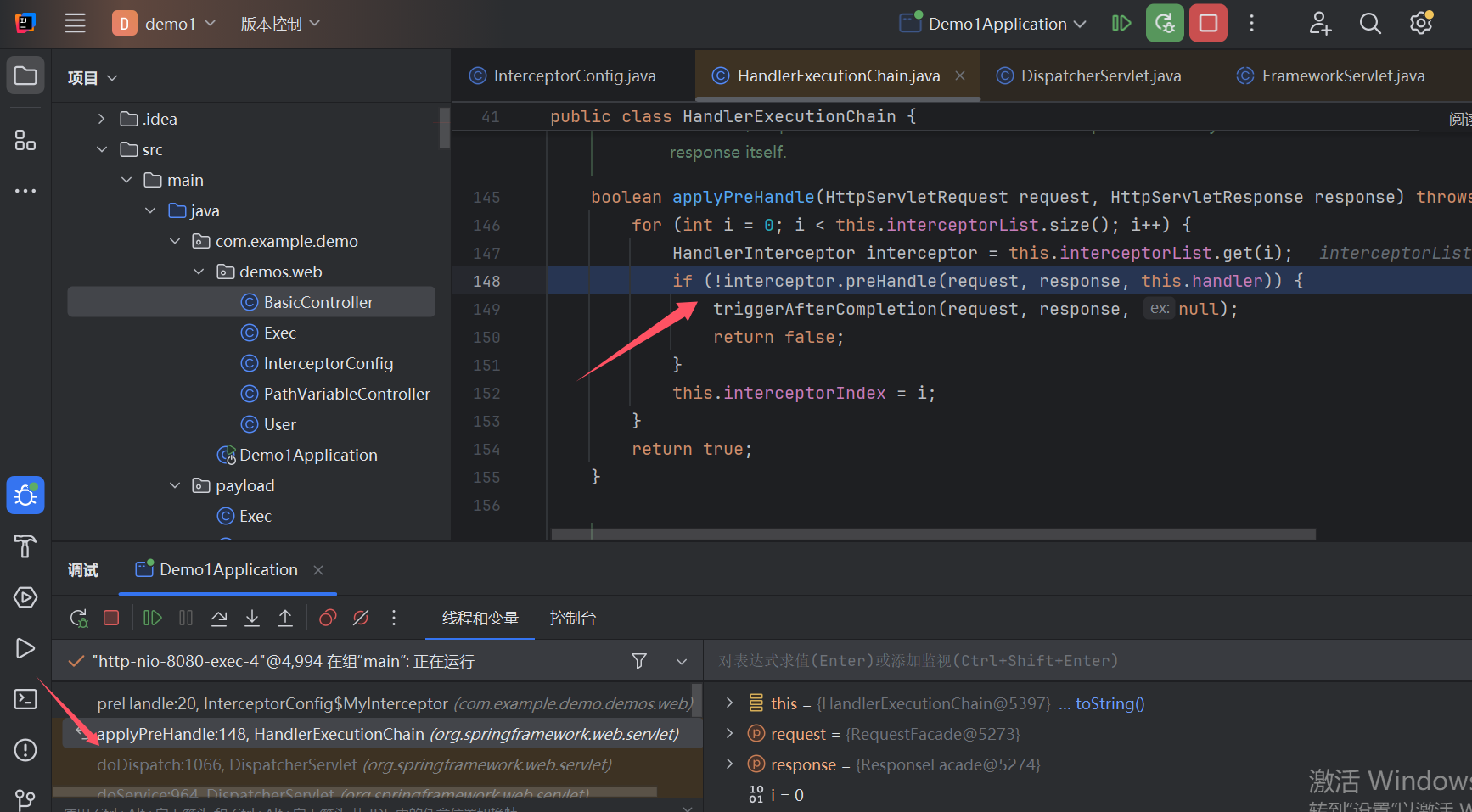This screenshot has height=812, width=1472.
Task: Close the Demo1Application debug tab
Action: pyautogui.click(x=318, y=570)
